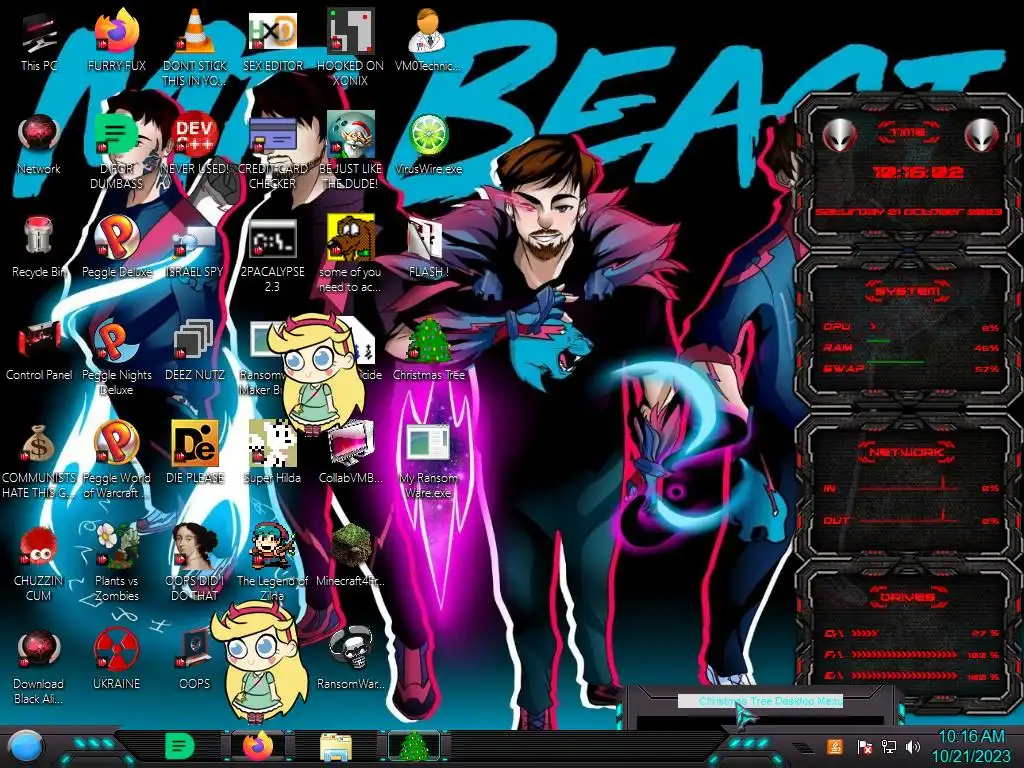Switch to the green app on the taskbar
This screenshot has width=1024, height=768.
(x=179, y=746)
